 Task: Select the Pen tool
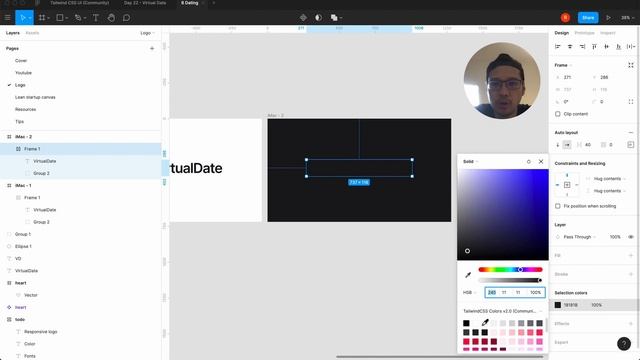click(x=78, y=18)
